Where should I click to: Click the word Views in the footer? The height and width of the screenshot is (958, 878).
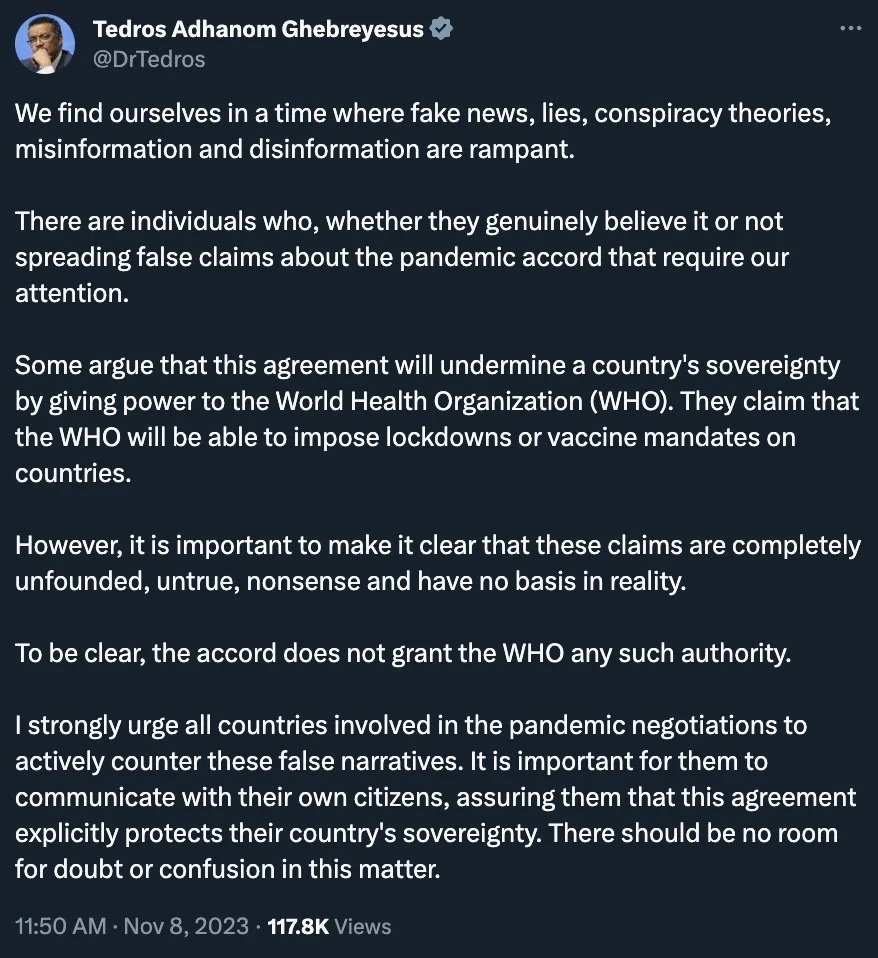click(x=362, y=926)
